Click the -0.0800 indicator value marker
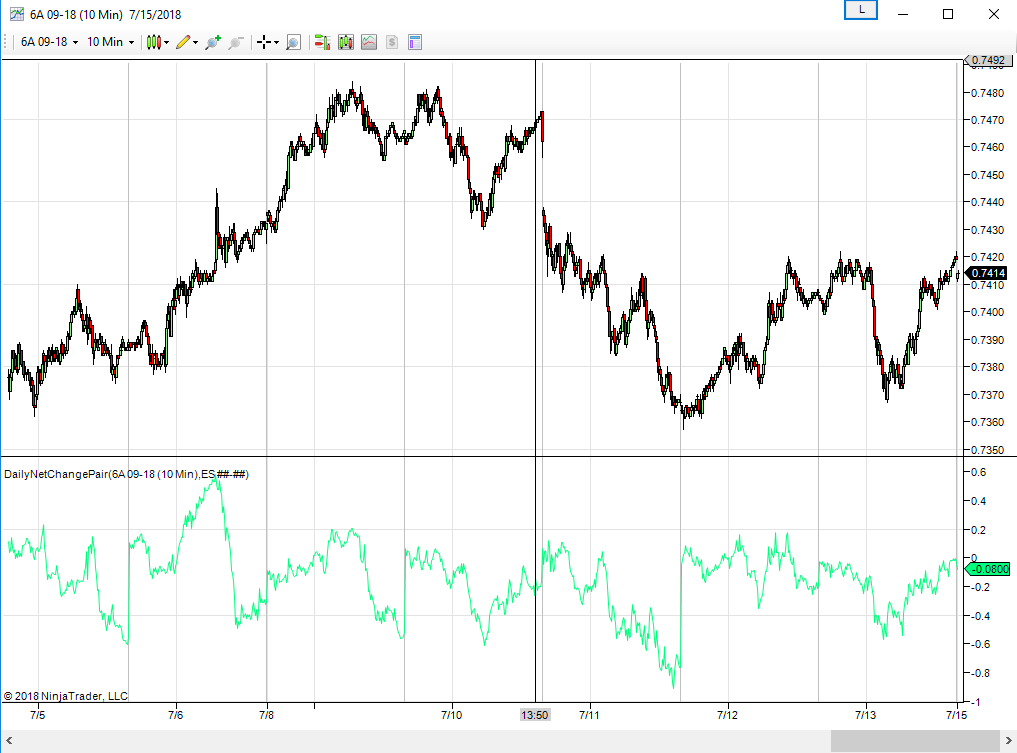Image resolution: width=1017 pixels, height=753 pixels. (987, 569)
